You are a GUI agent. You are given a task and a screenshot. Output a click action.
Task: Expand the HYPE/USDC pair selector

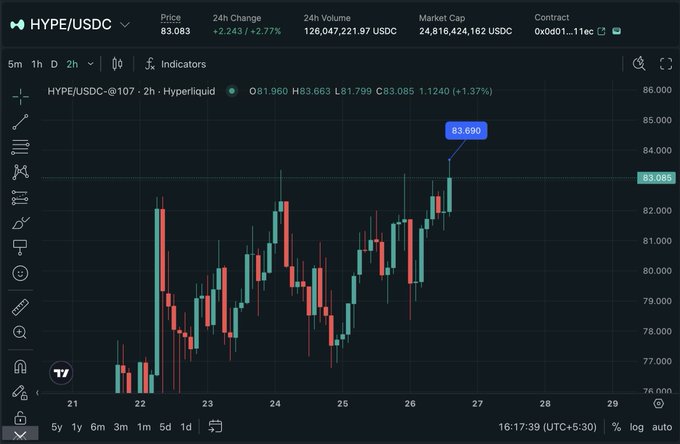(x=125, y=25)
